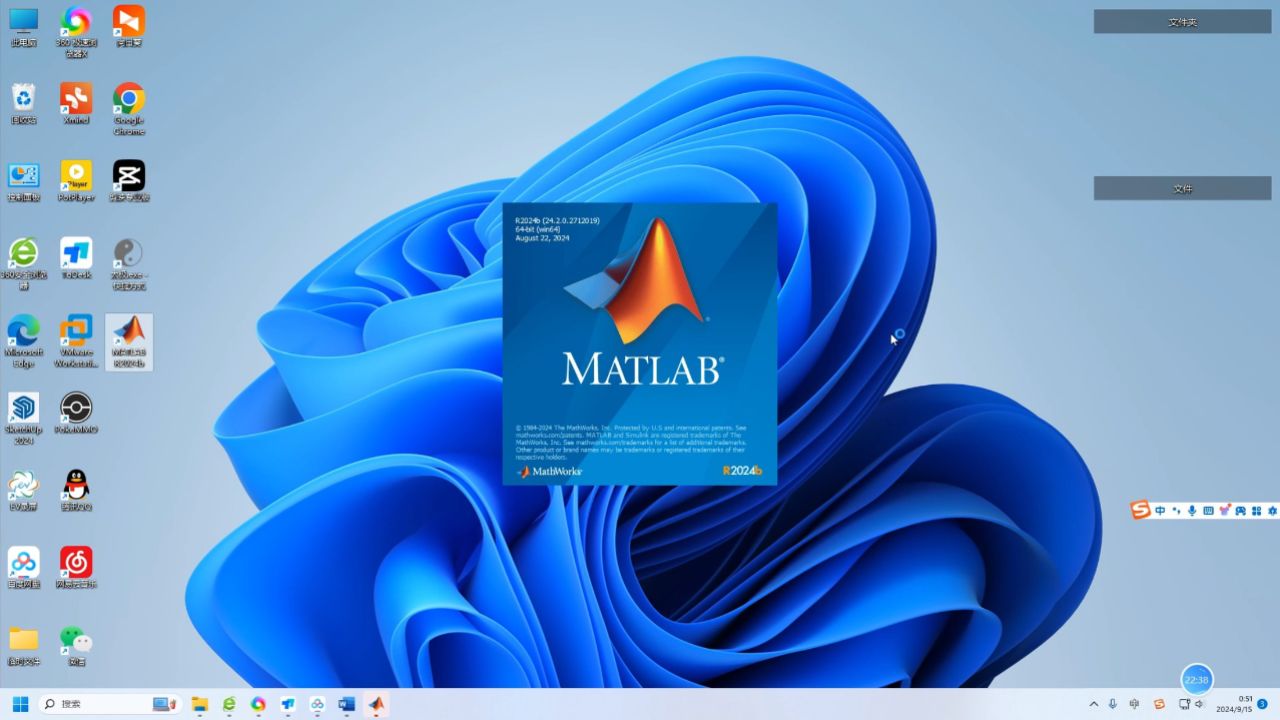
Task: Open the Xmind desktop icon
Action: click(76, 101)
